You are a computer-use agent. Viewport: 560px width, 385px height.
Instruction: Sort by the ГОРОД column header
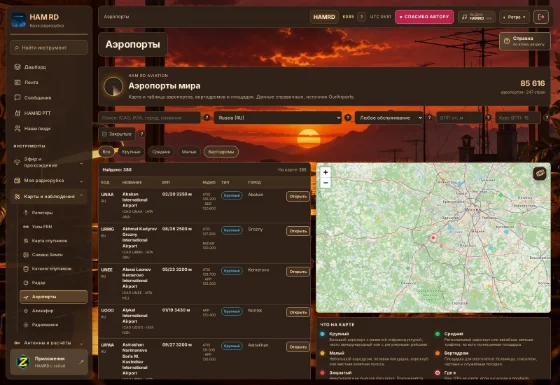click(254, 182)
